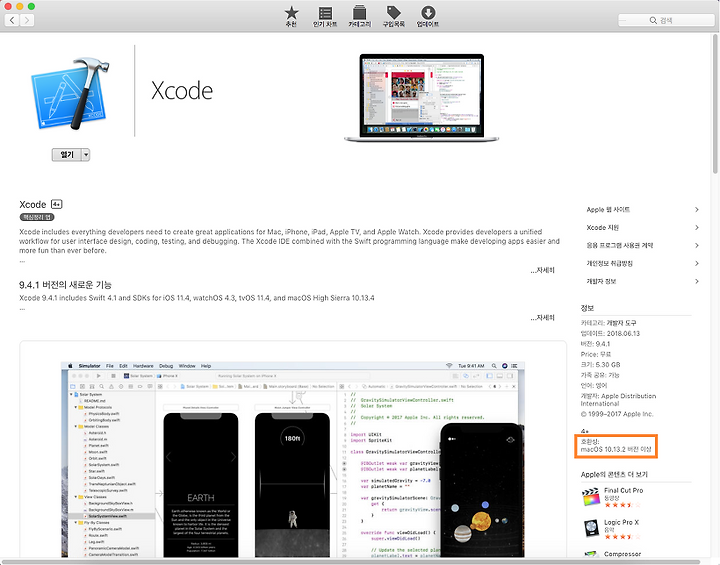Click the 핵심장비 앱 badge under Xcode

(x=37, y=217)
